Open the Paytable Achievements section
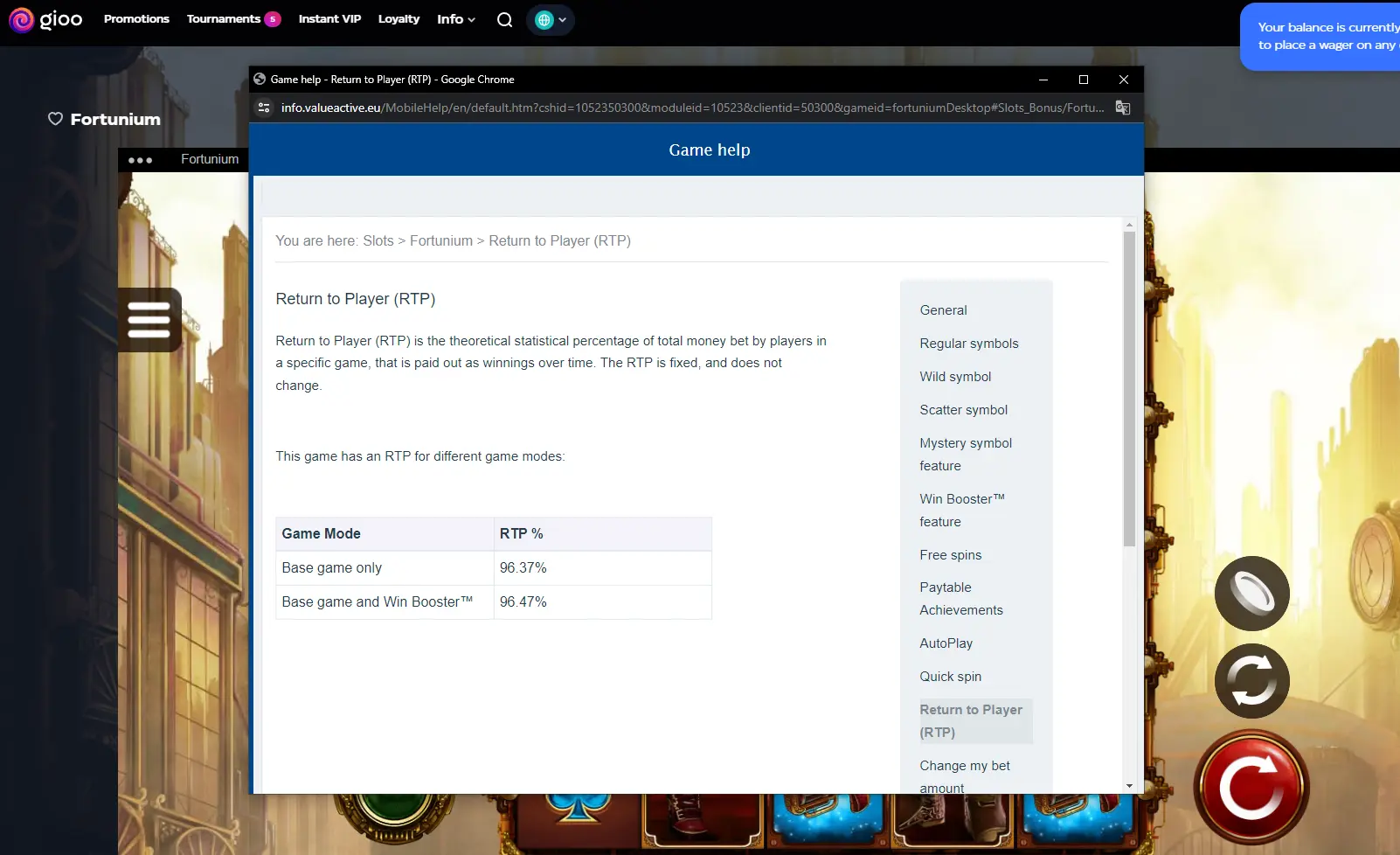Screen dimensions: 1400x855 [x=961, y=599]
